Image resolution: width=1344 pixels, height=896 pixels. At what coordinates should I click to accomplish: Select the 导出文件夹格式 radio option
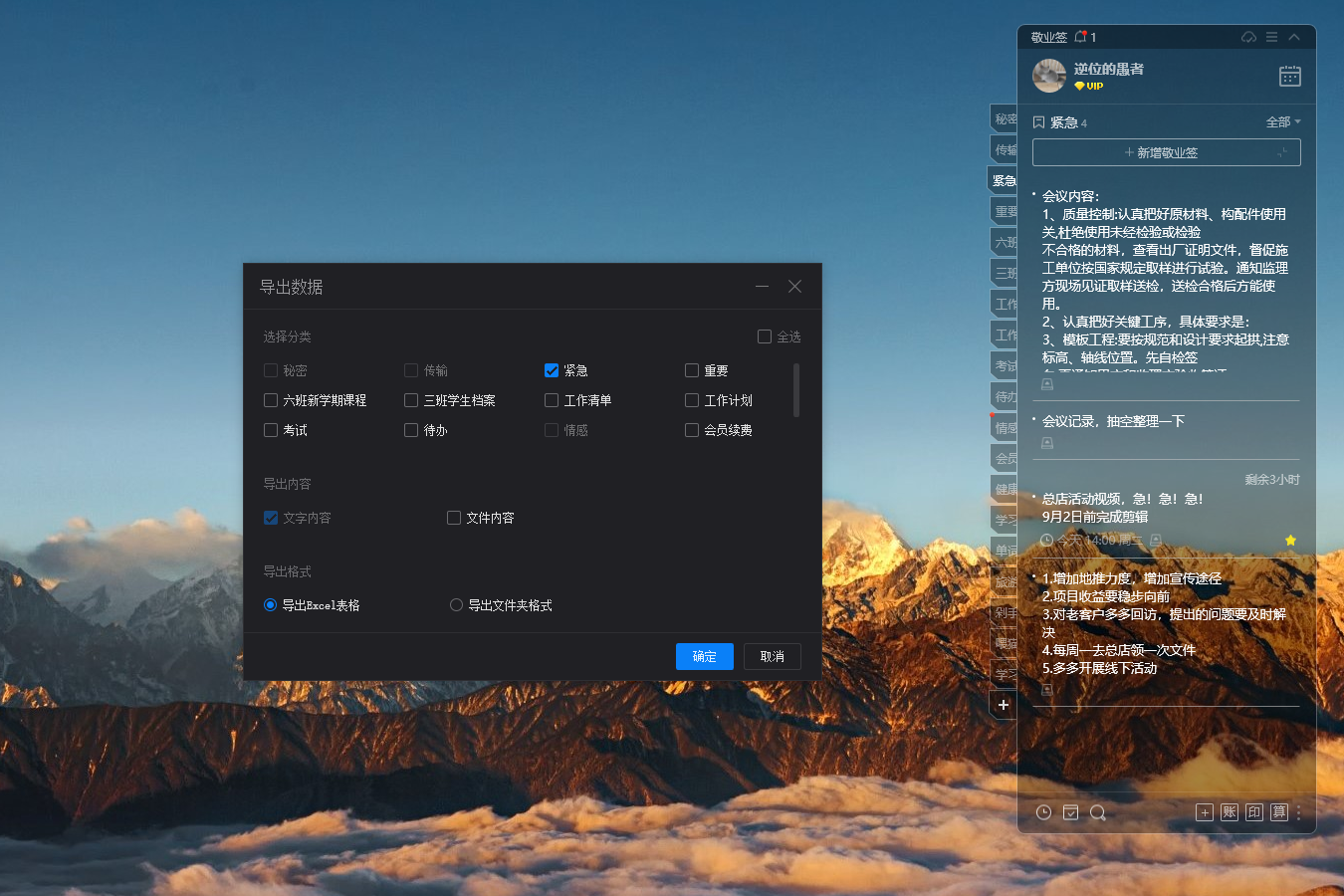point(456,605)
